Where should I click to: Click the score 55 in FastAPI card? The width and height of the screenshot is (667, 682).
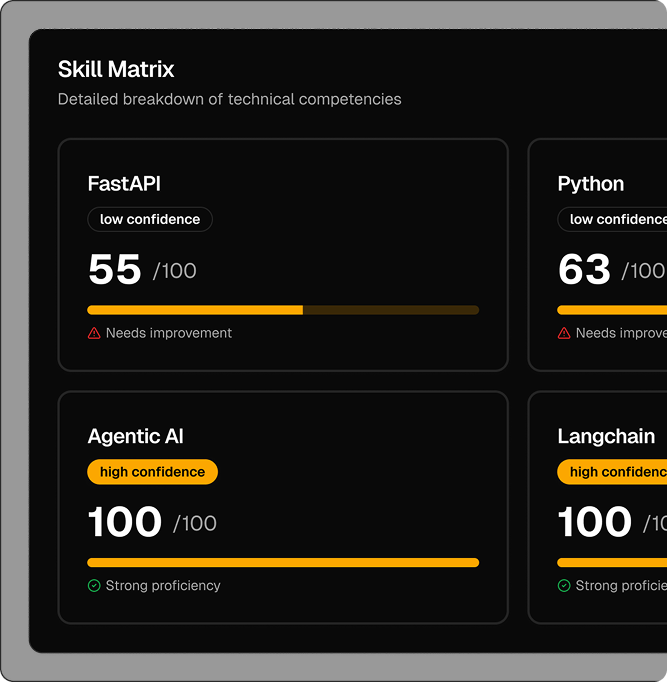click(x=115, y=269)
